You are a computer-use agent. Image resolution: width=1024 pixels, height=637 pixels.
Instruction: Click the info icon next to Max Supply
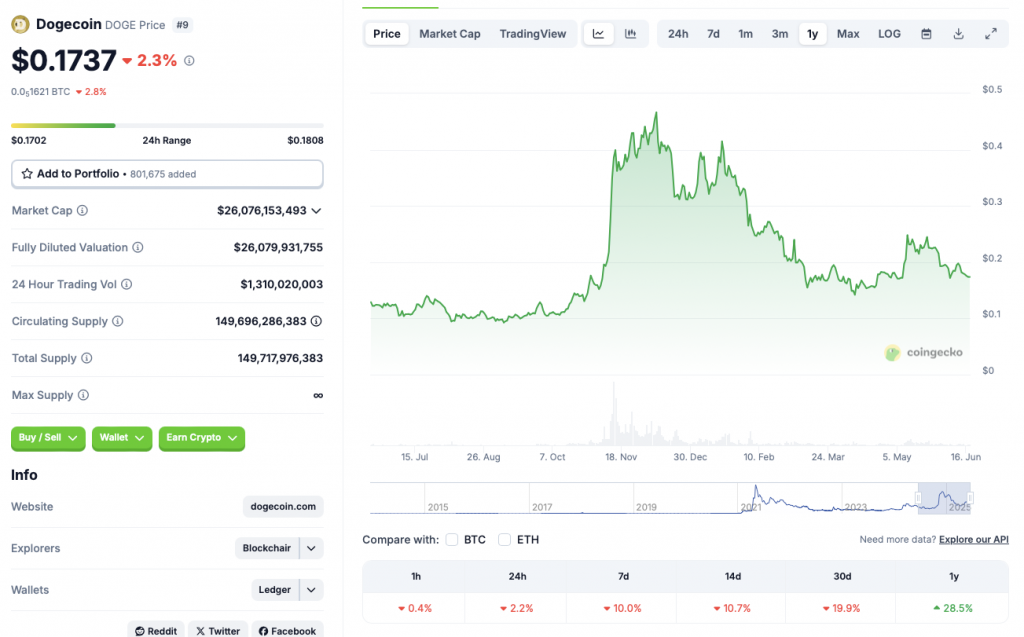point(83,396)
